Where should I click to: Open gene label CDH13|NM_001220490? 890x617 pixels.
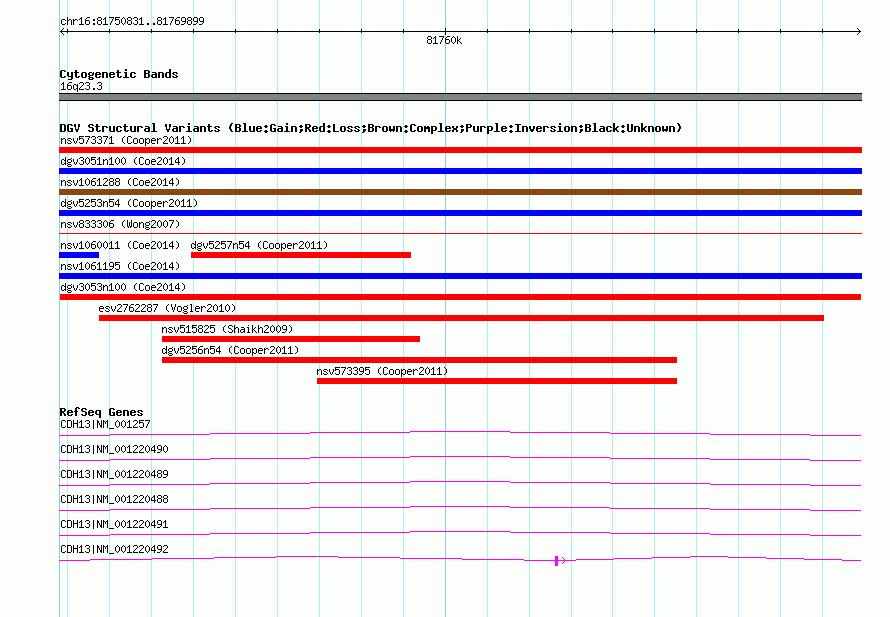(x=114, y=450)
